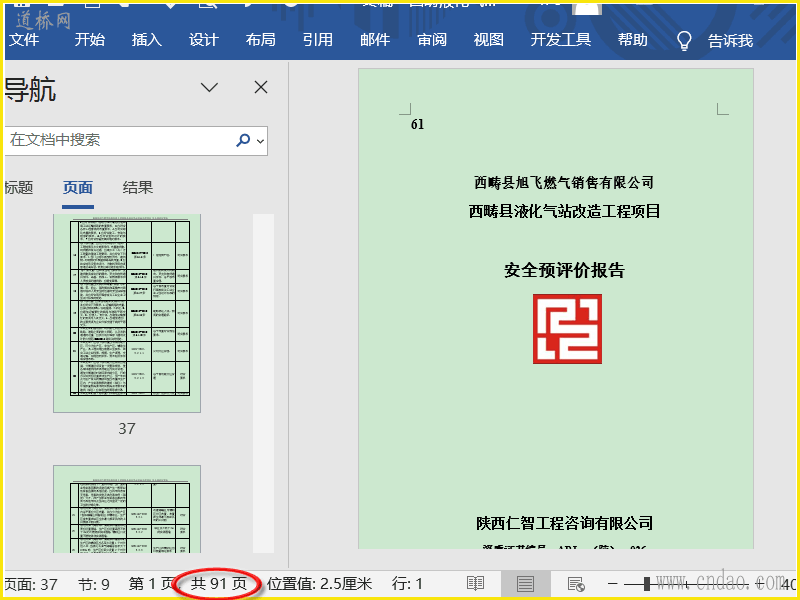Open the 插入 ribbon tab
This screenshot has height=600, width=800.
coord(146,39)
